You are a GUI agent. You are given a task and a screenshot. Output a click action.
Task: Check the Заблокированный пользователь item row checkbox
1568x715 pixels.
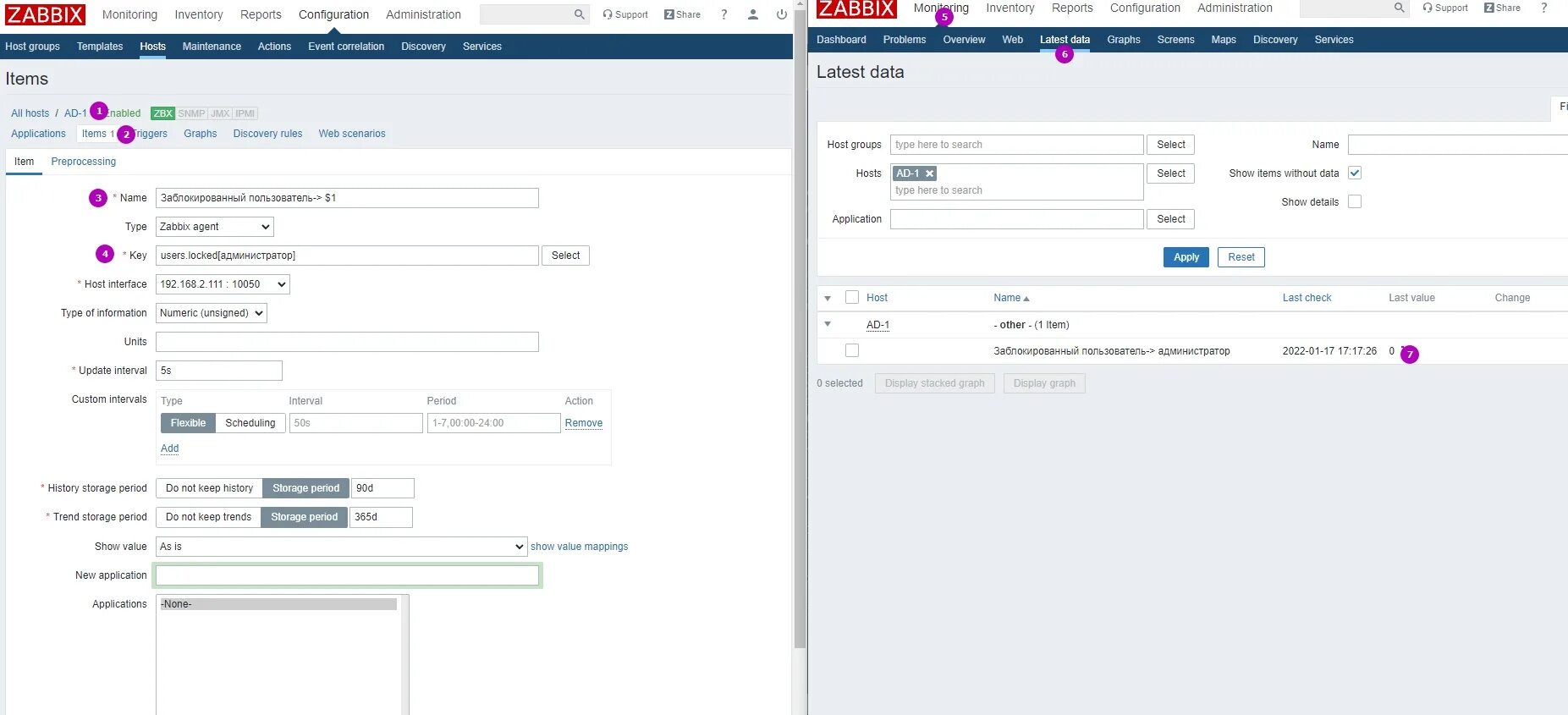pyautogui.click(x=852, y=350)
